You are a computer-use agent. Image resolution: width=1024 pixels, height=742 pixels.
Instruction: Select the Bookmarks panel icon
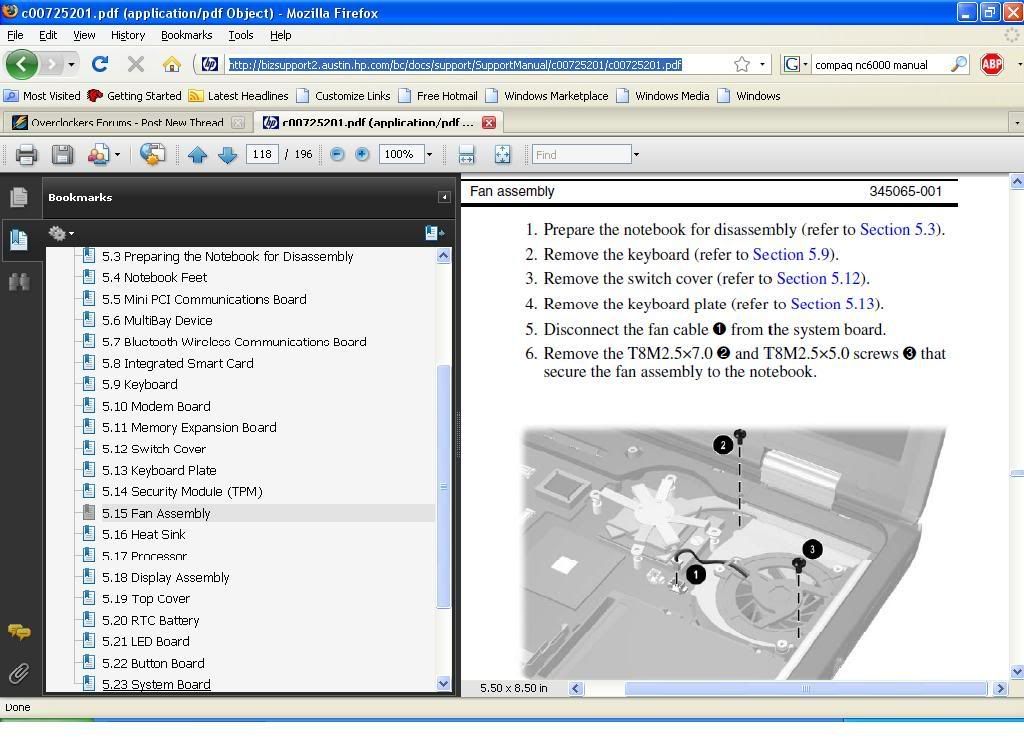[x=19, y=240]
